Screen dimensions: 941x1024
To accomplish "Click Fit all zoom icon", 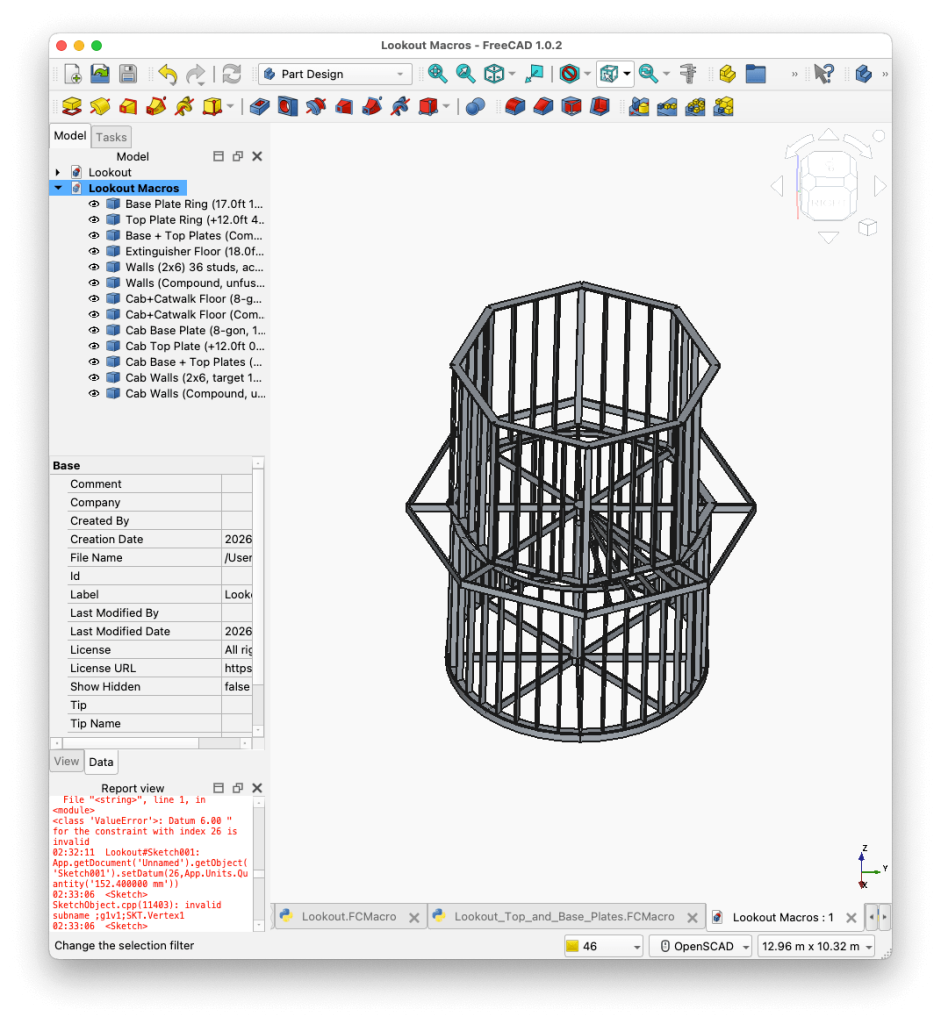I will [437, 74].
